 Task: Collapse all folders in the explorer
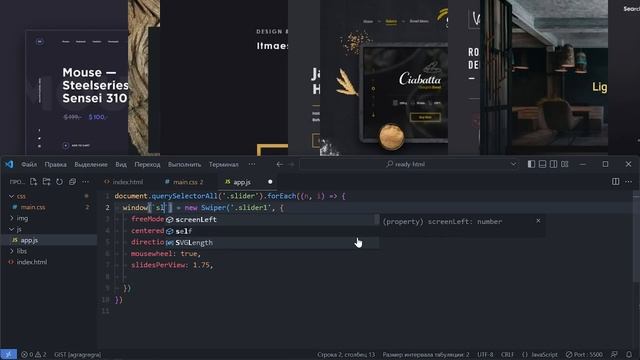click(x=72, y=182)
